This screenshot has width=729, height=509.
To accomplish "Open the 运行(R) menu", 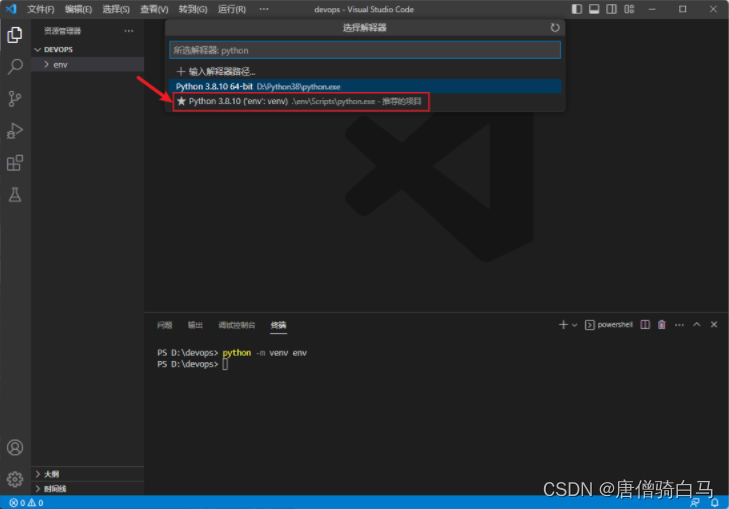I will click(x=232, y=9).
